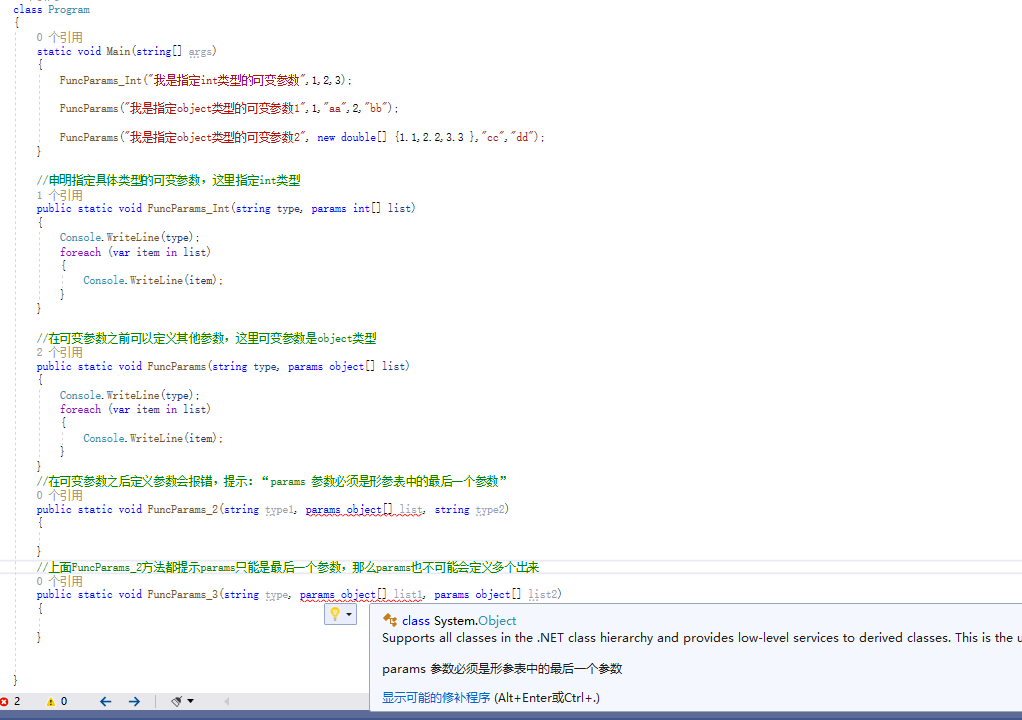
Task: Click the 'type2' parameter in FuncParams_2
Action: tap(490, 510)
